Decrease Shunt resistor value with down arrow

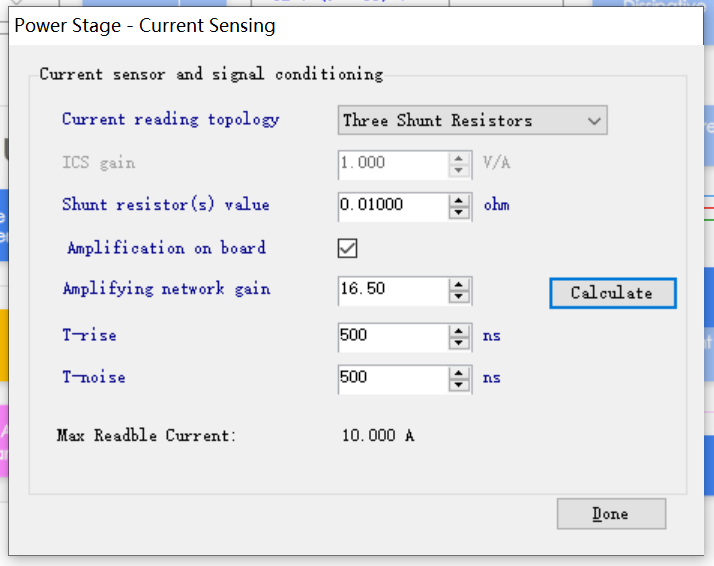click(x=459, y=212)
